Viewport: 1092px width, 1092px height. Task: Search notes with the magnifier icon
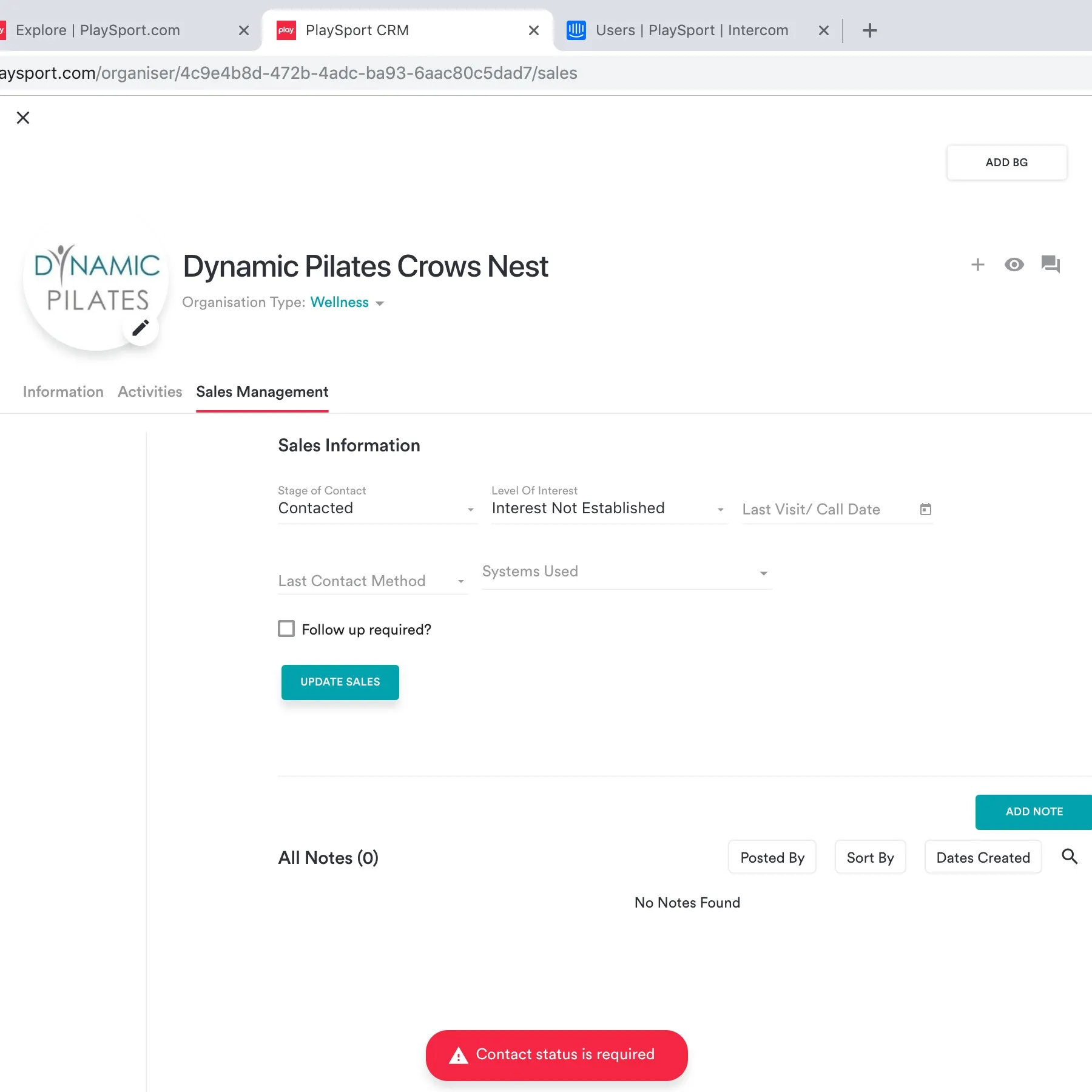[x=1070, y=857]
